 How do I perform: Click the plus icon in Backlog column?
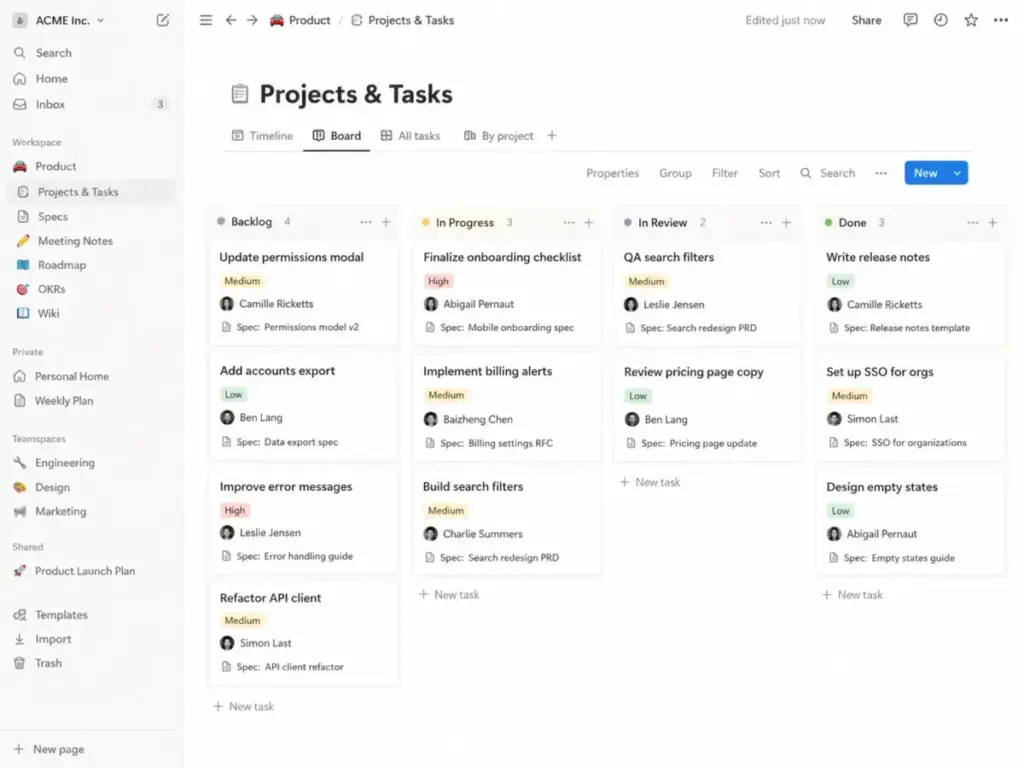coord(386,222)
